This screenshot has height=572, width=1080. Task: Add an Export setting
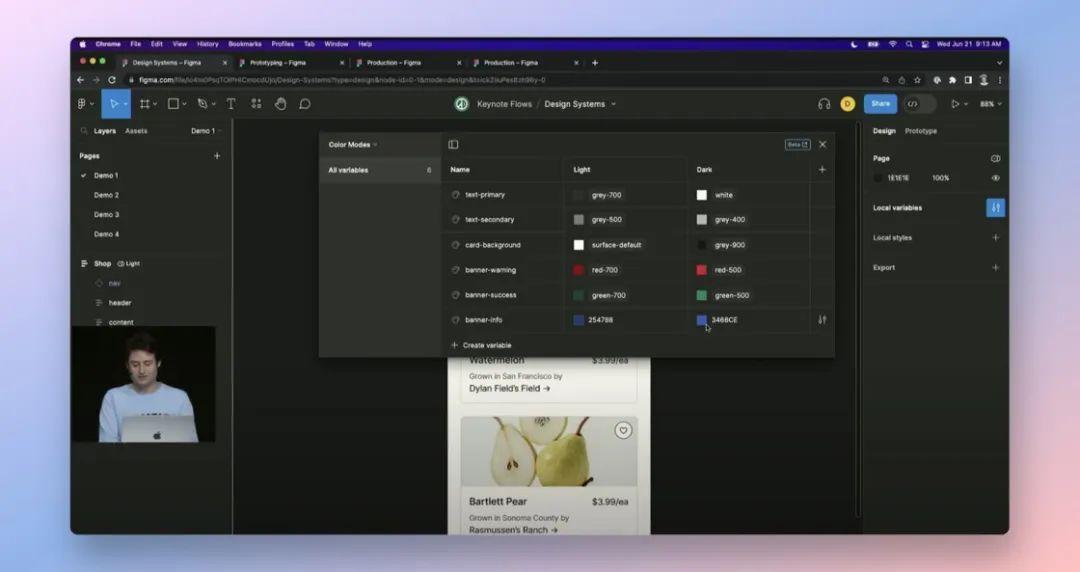[995, 267]
